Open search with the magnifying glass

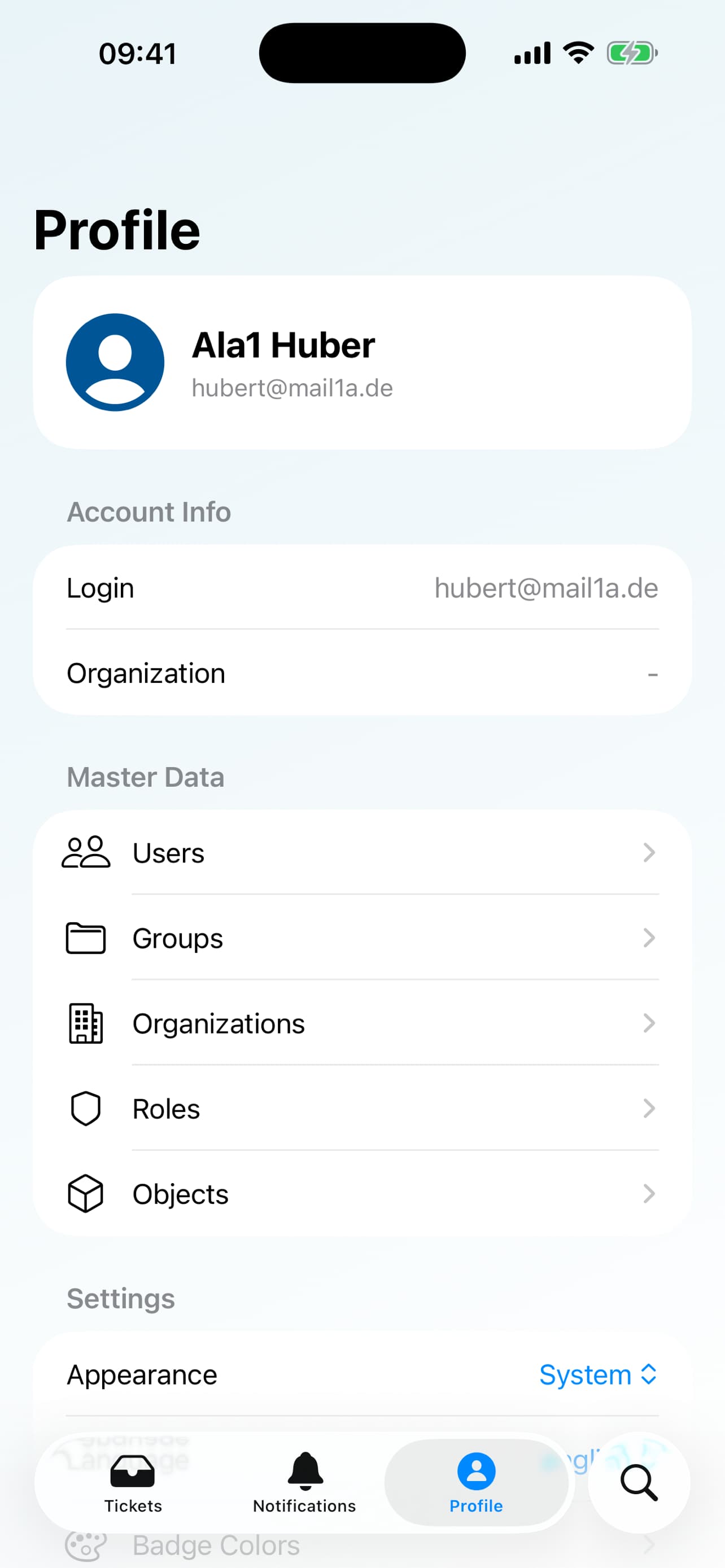[x=639, y=1483]
